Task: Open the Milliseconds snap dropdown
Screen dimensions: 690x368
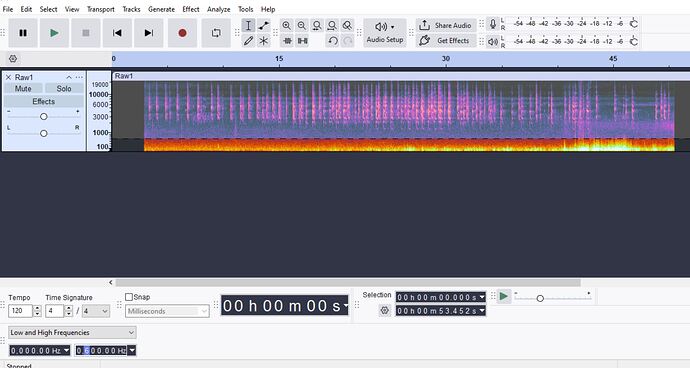Action: point(167,311)
